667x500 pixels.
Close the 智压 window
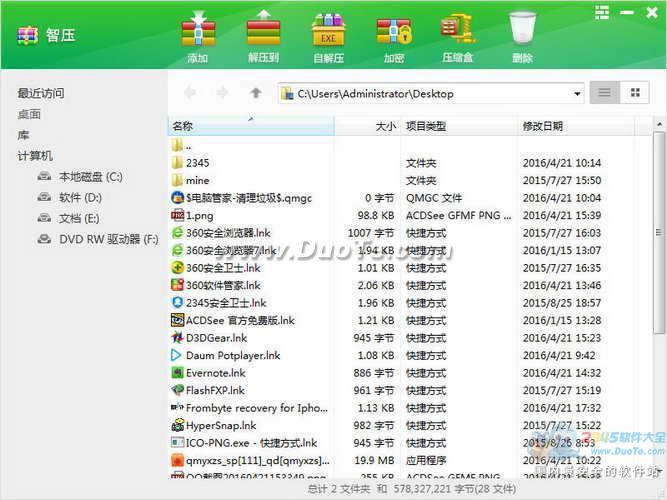tap(652, 13)
